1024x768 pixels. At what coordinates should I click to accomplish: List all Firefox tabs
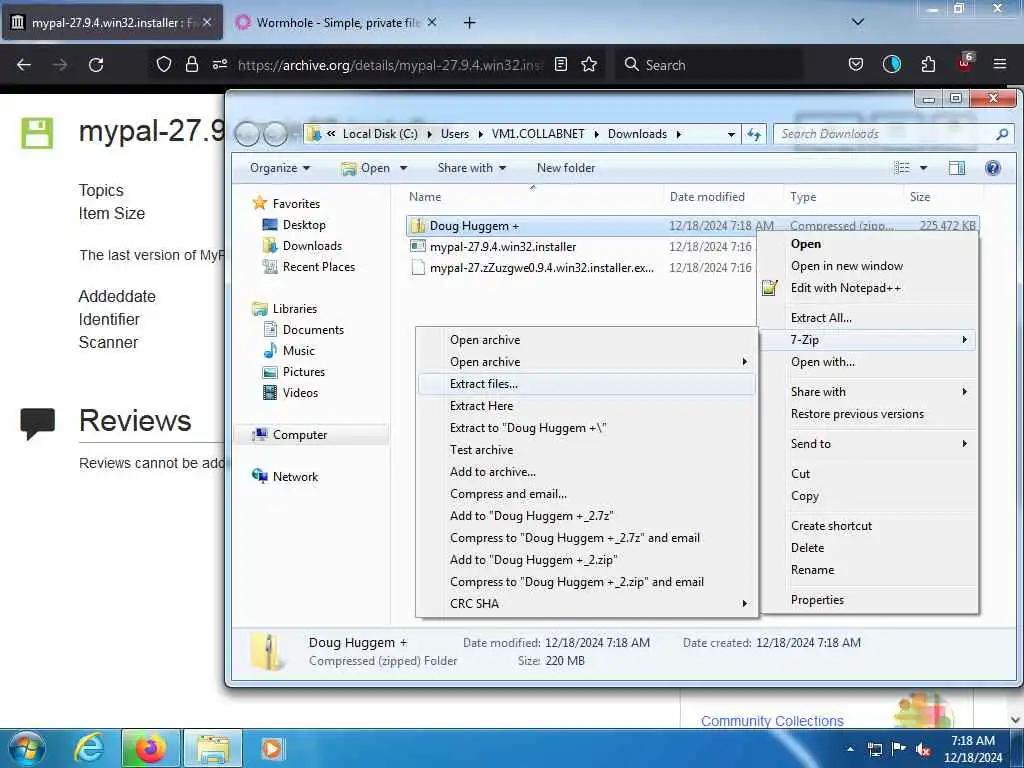[x=858, y=22]
